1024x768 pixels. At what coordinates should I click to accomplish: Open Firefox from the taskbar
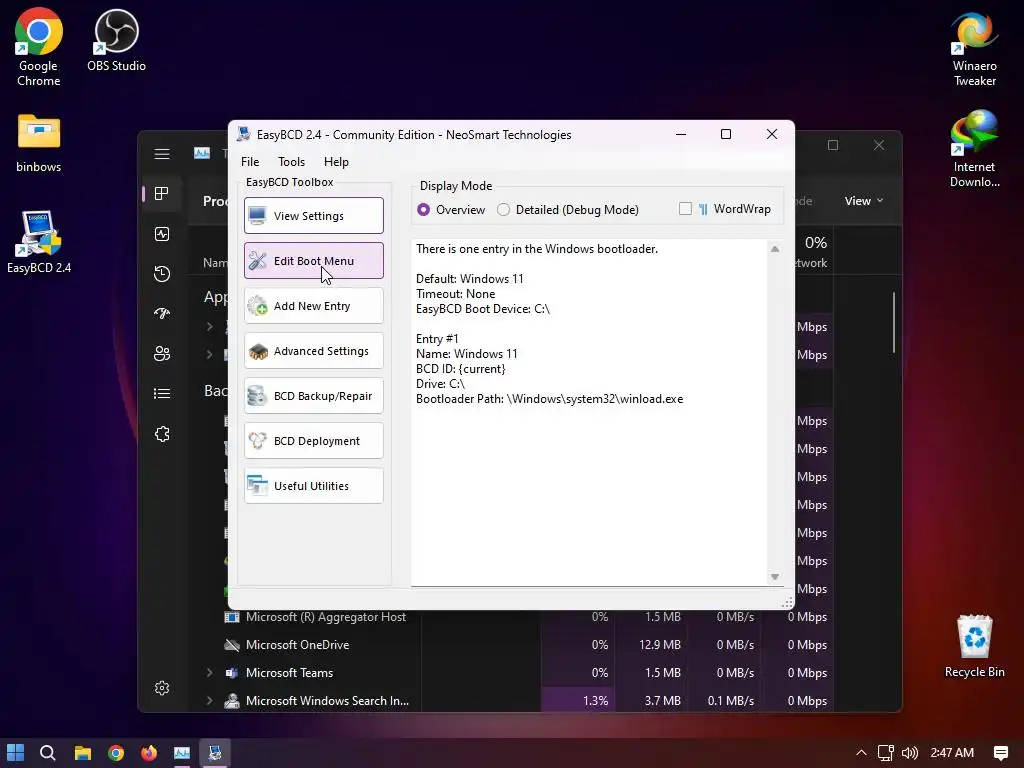149,753
